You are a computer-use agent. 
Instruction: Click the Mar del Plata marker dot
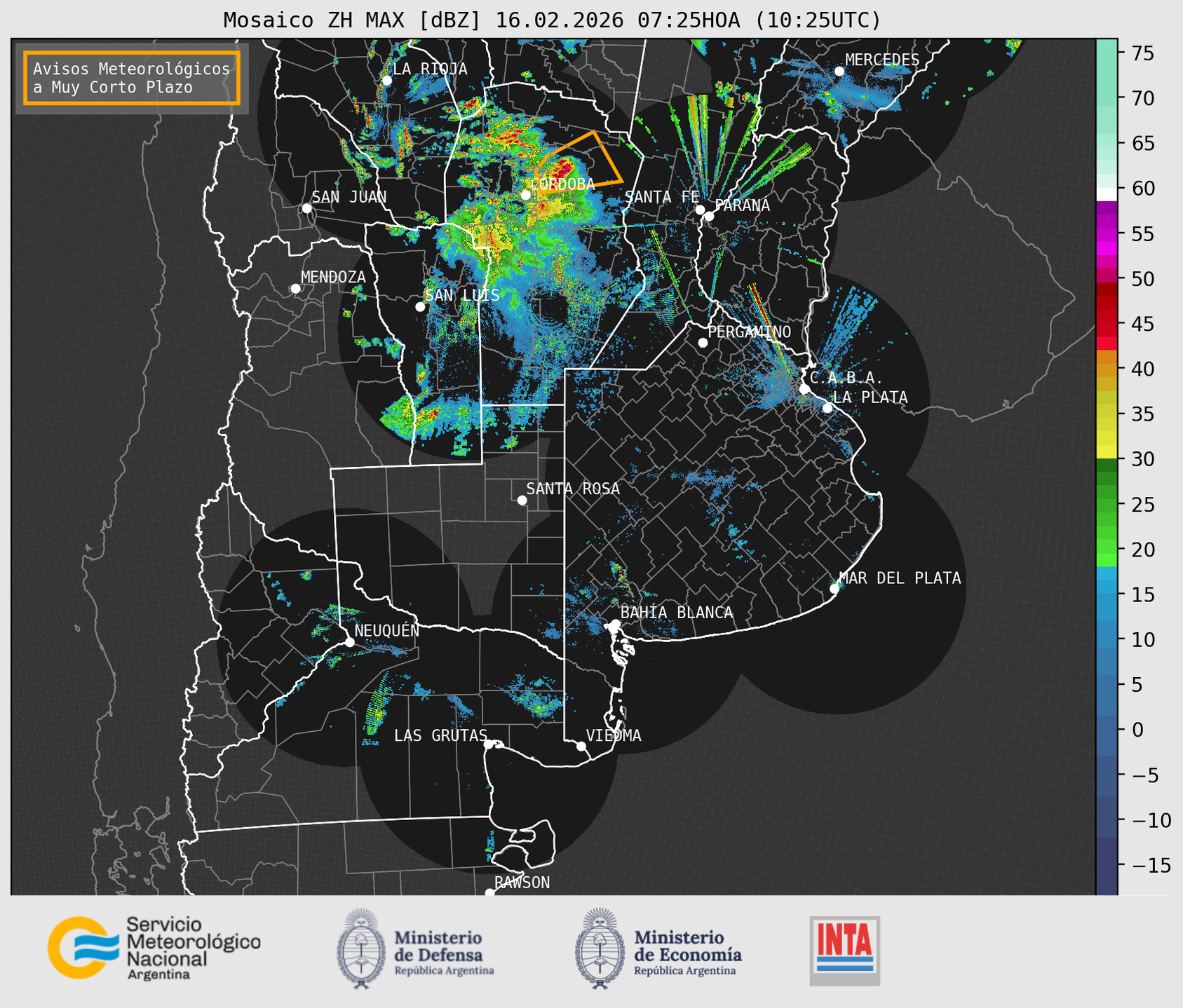pyautogui.click(x=834, y=589)
